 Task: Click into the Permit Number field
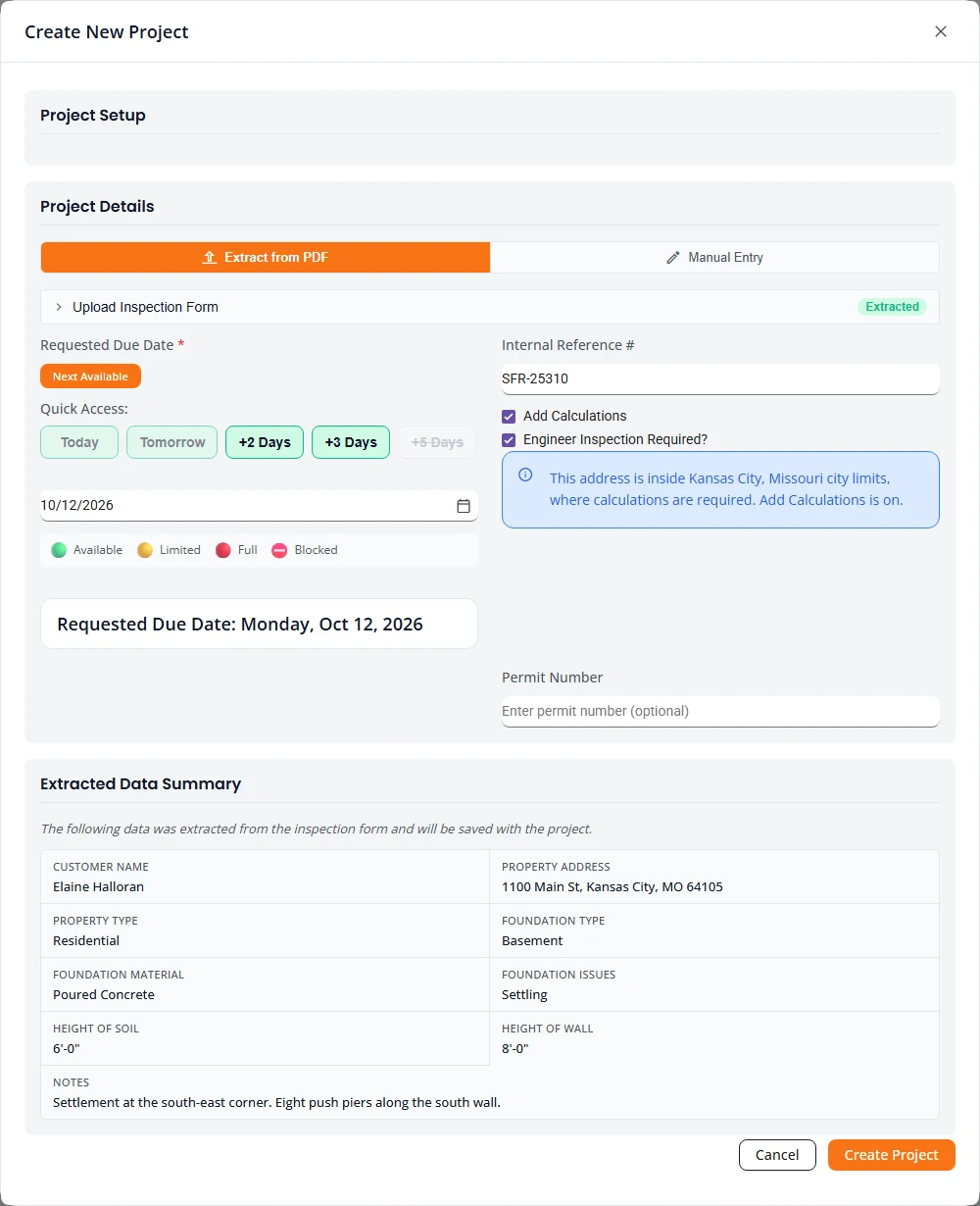click(720, 711)
